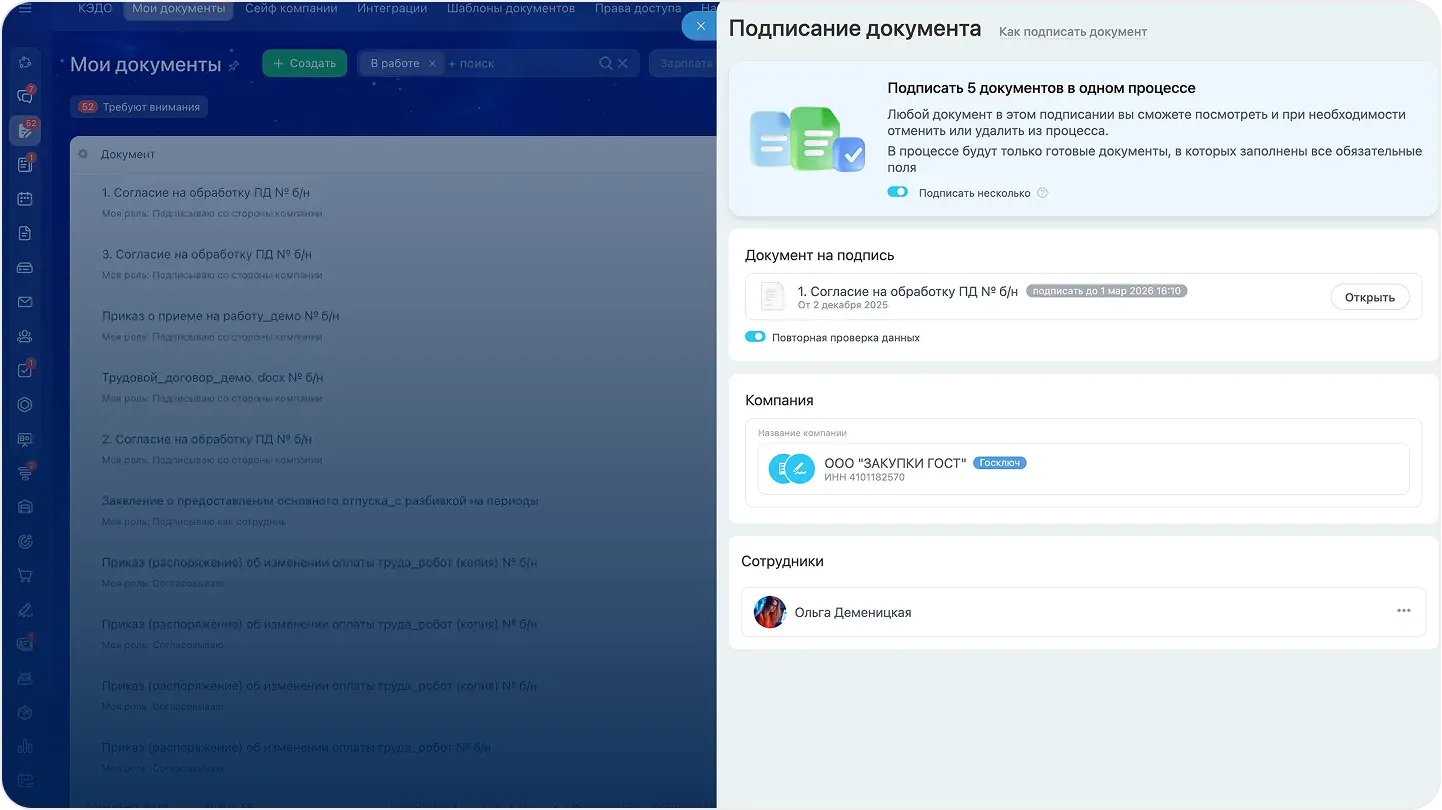Open the mail envelope icon in sidebar
Screen dimensions: 1442x810
pyautogui.click(x=25, y=301)
